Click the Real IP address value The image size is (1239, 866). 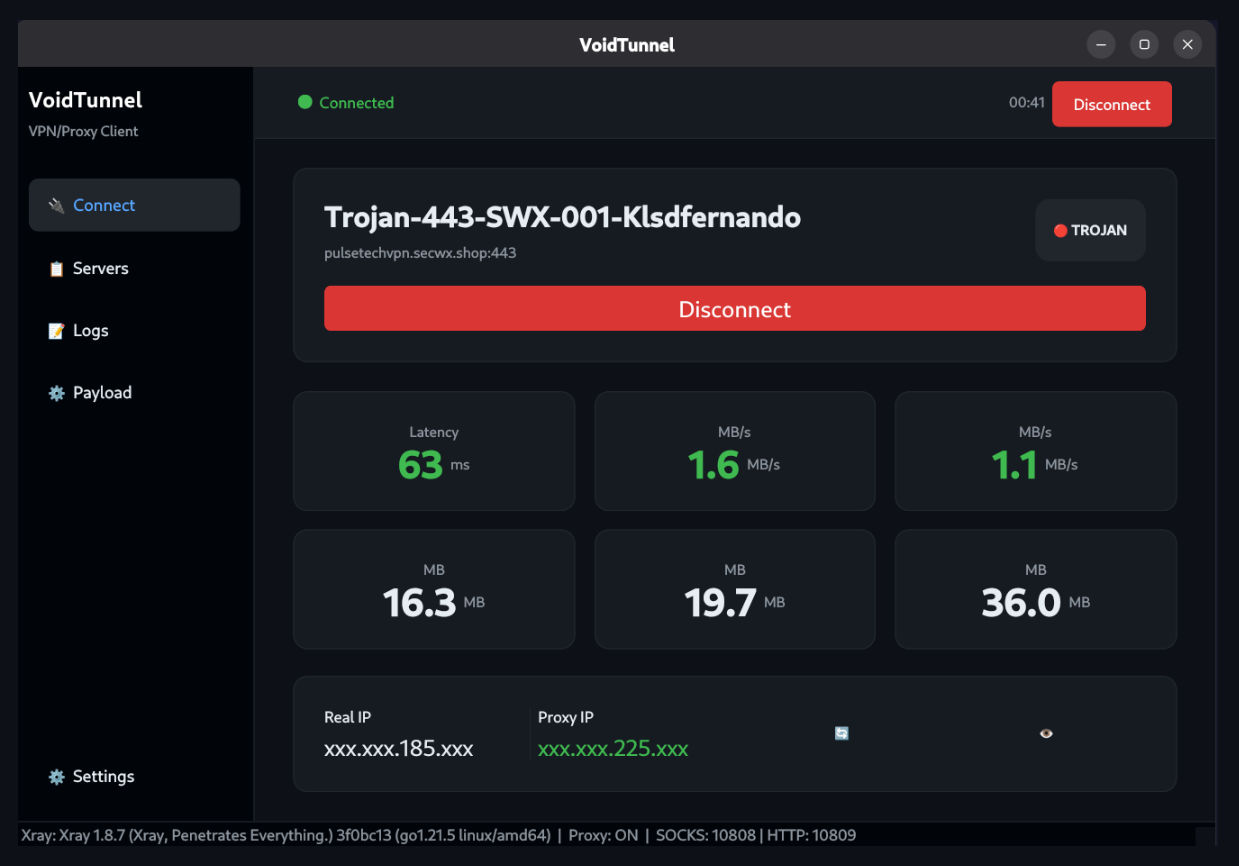pos(399,748)
